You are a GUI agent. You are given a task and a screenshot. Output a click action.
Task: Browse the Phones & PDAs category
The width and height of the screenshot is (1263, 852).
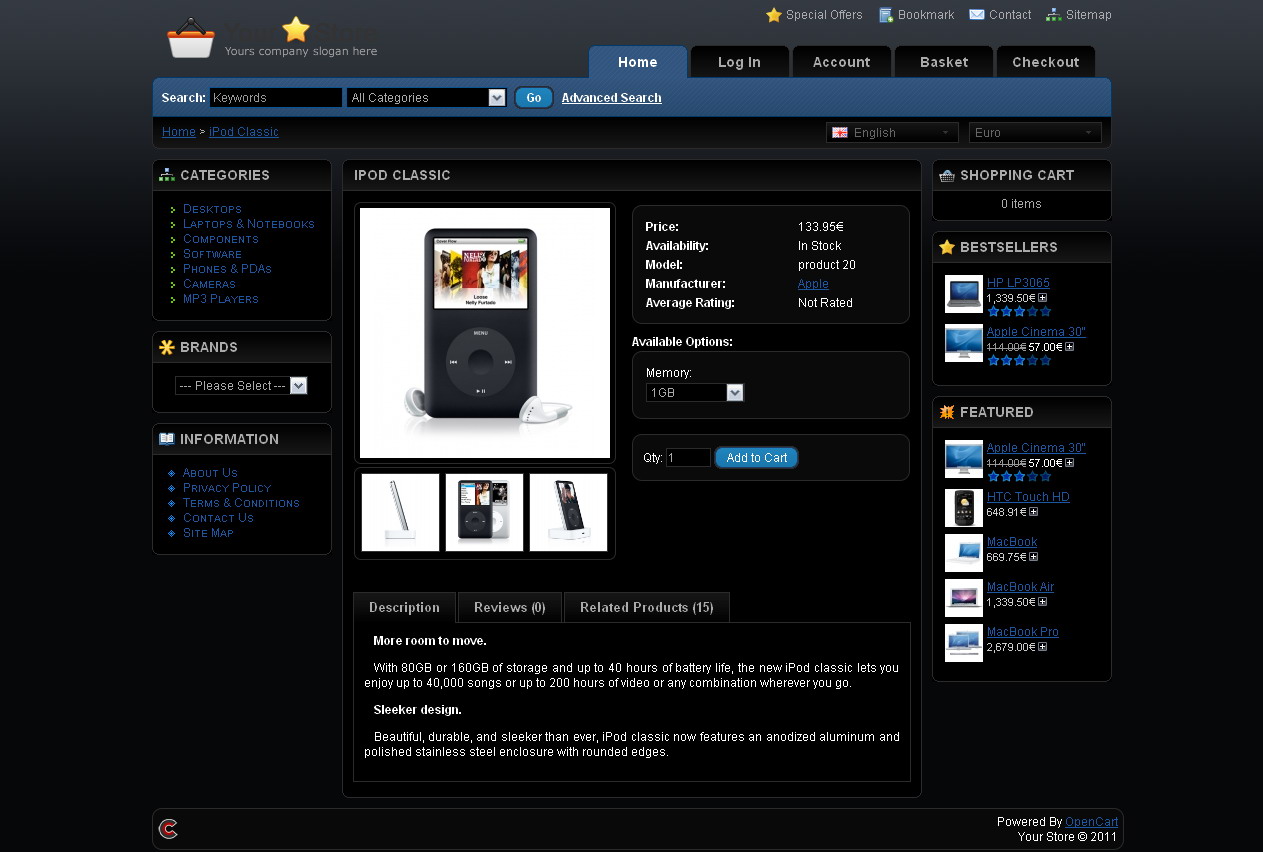[x=227, y=269]
